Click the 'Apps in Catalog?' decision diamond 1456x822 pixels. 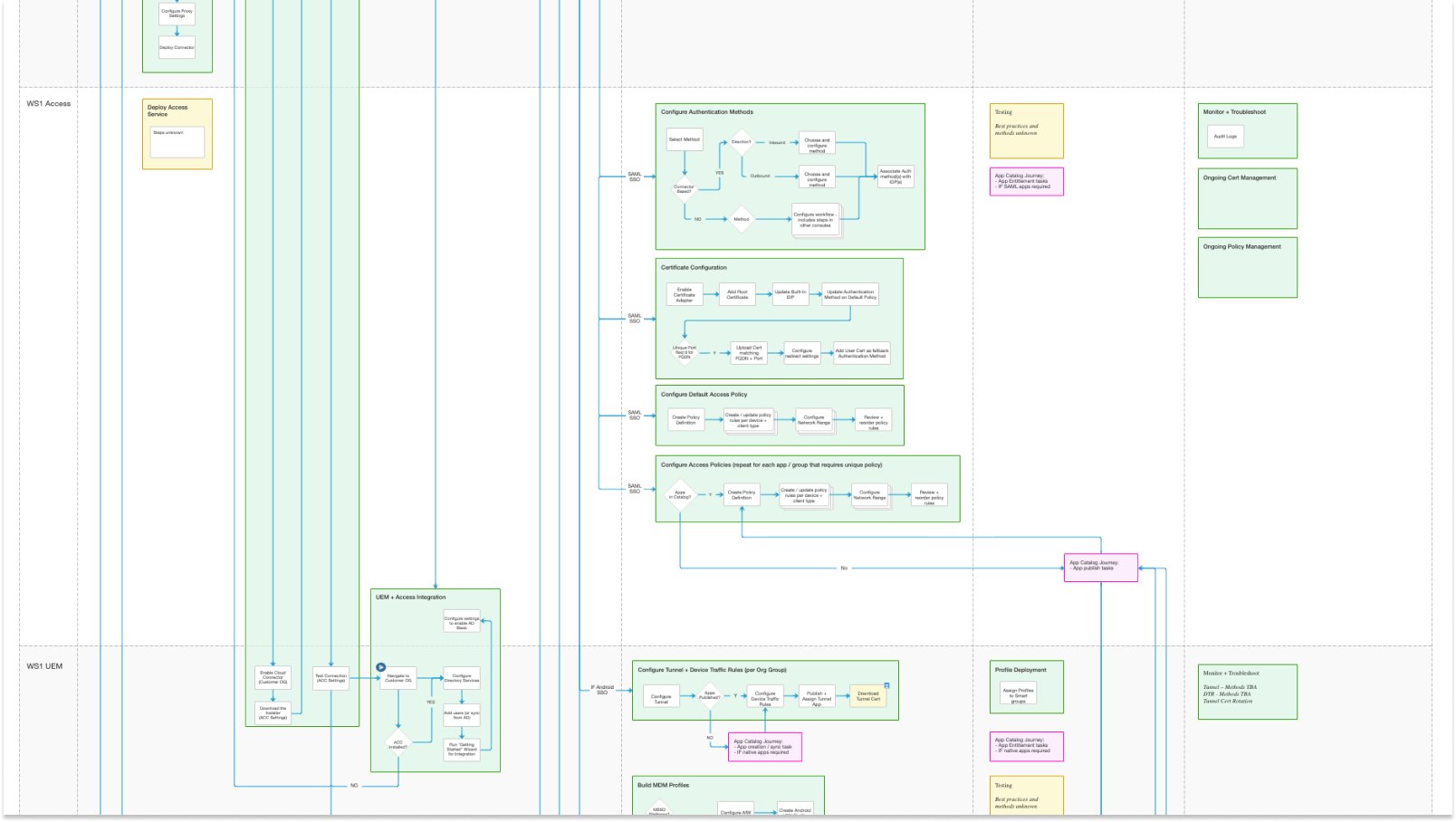click(x=680, y=495)
